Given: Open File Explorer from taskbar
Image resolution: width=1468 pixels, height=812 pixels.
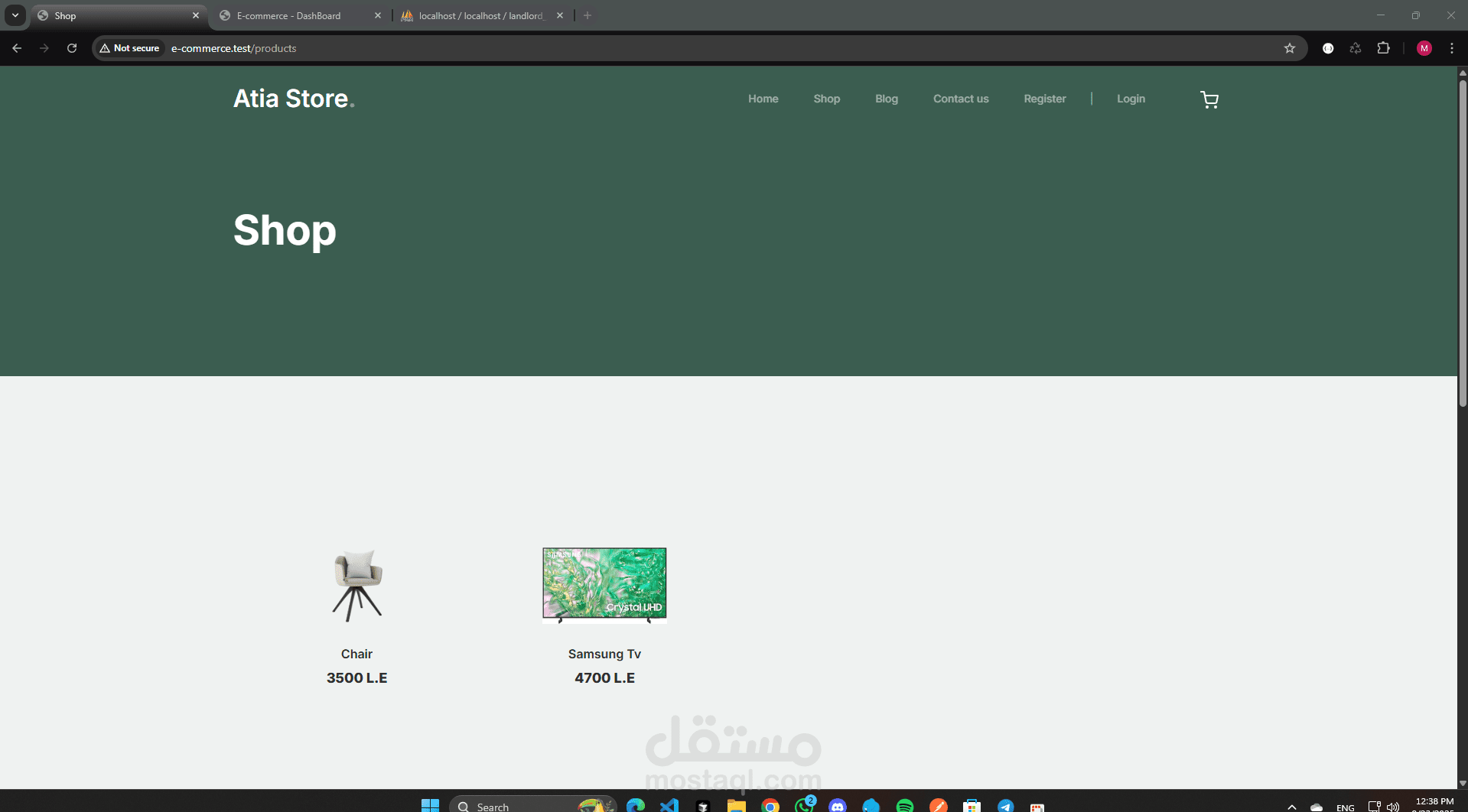Looking at the screenshot, I should [x=737, y=806].
